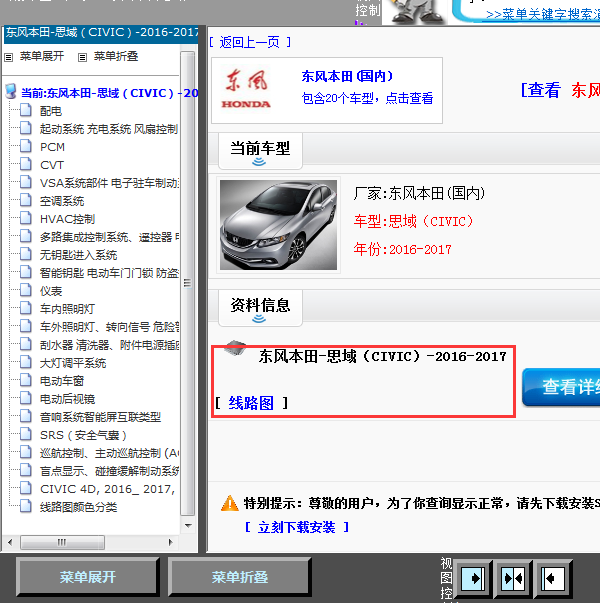Click view control center-split panel icon
The height and width of the screenshot is (603, 600).
513,579
